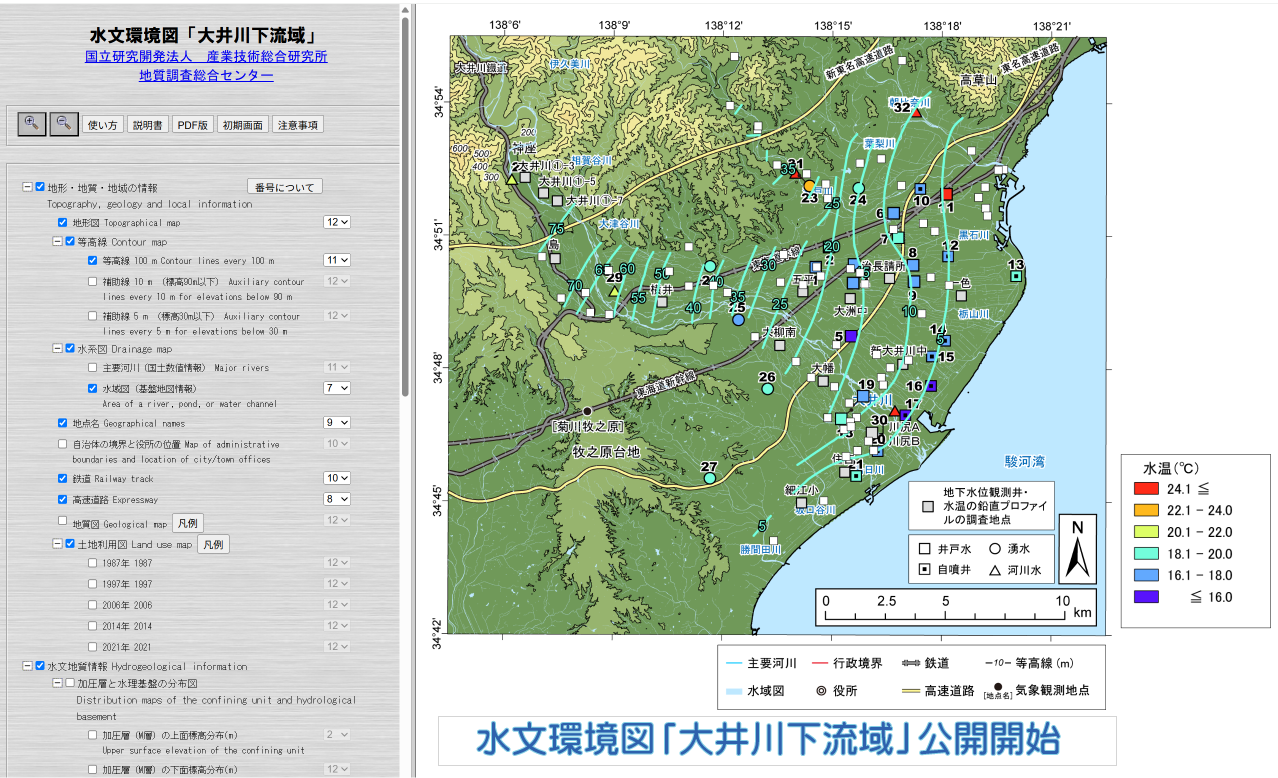
Task: Enable the 加圧層 上面標高分布 layer
Action: point(94,735)
